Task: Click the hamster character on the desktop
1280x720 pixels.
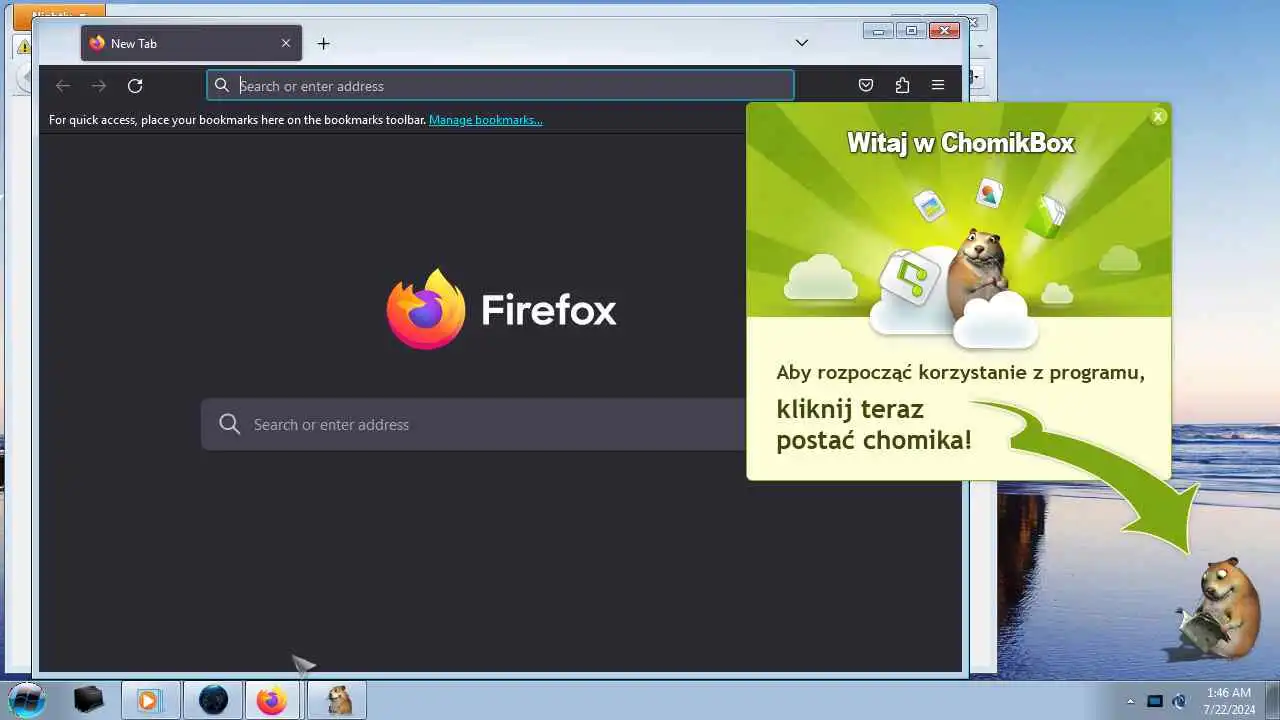Action: point(1218,608)
